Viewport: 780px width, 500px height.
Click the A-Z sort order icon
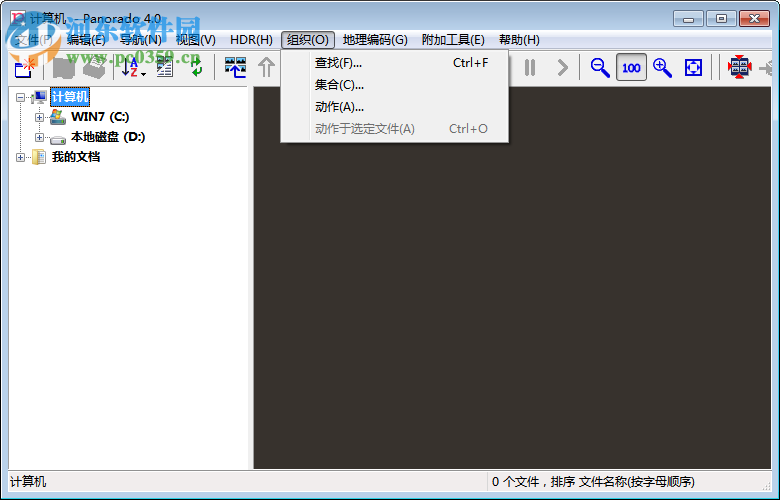pos(129,67)
